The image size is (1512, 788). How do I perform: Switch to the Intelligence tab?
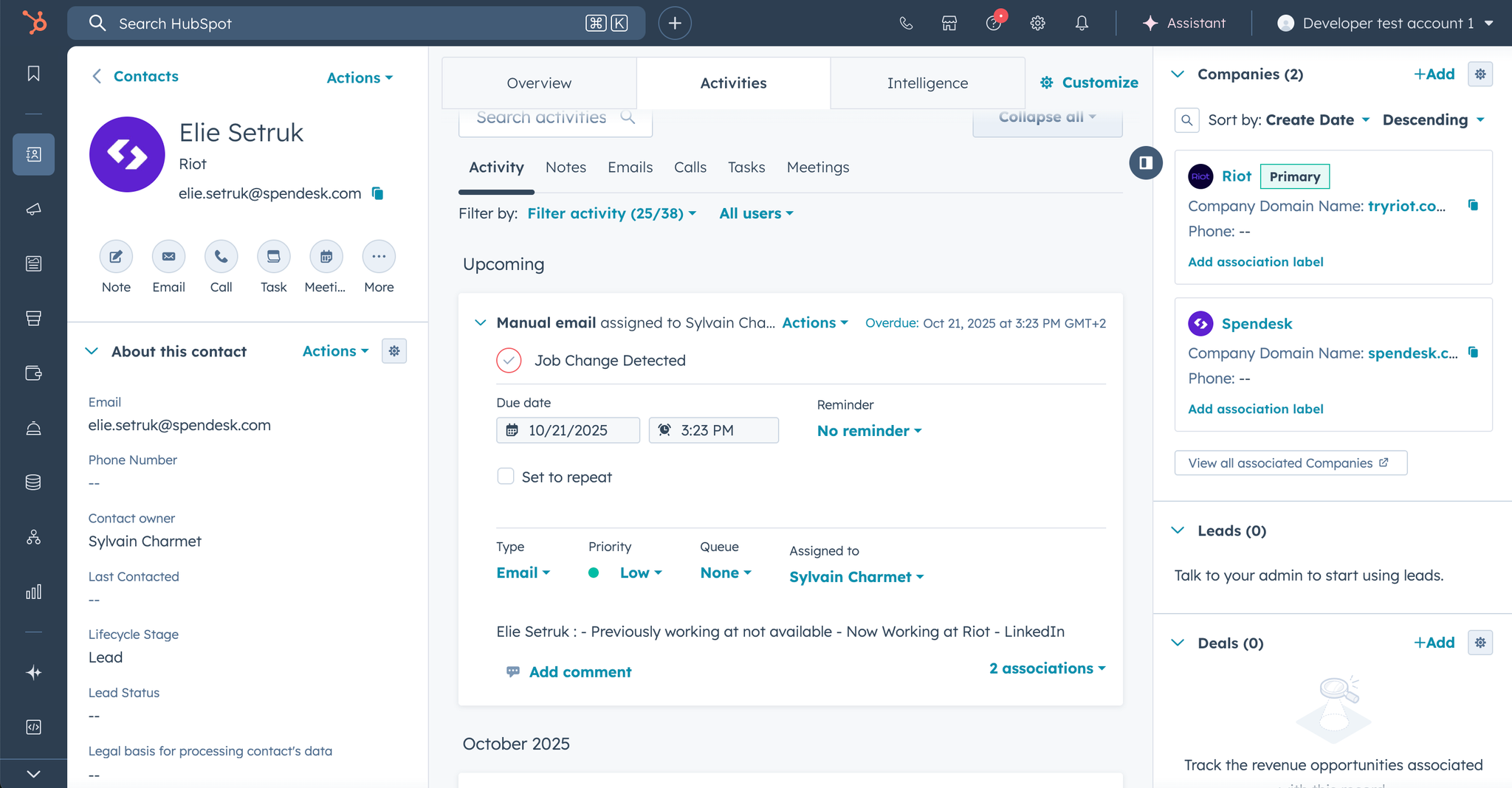tap(927, 83)
